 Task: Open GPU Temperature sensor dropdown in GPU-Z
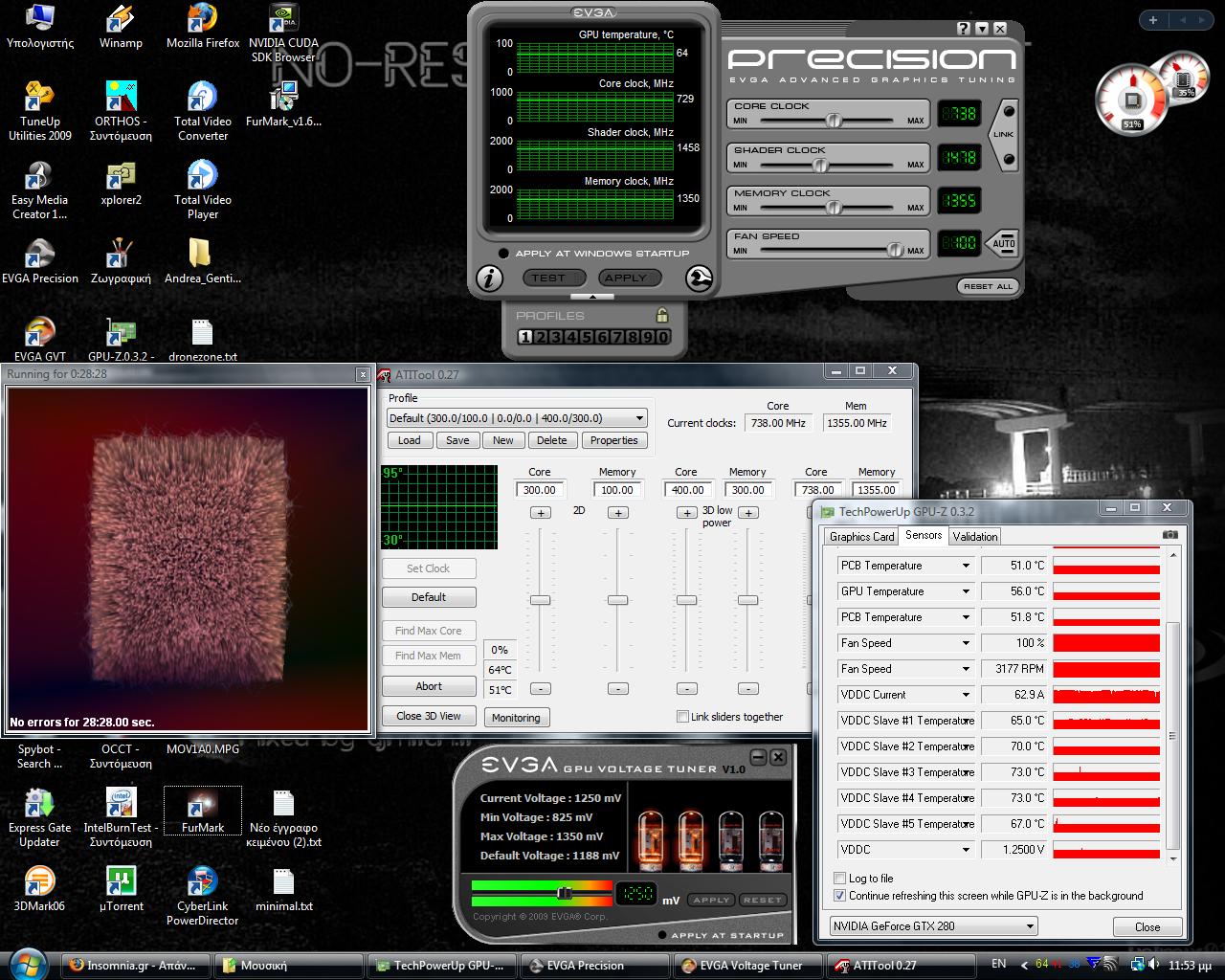pos(966,591)
